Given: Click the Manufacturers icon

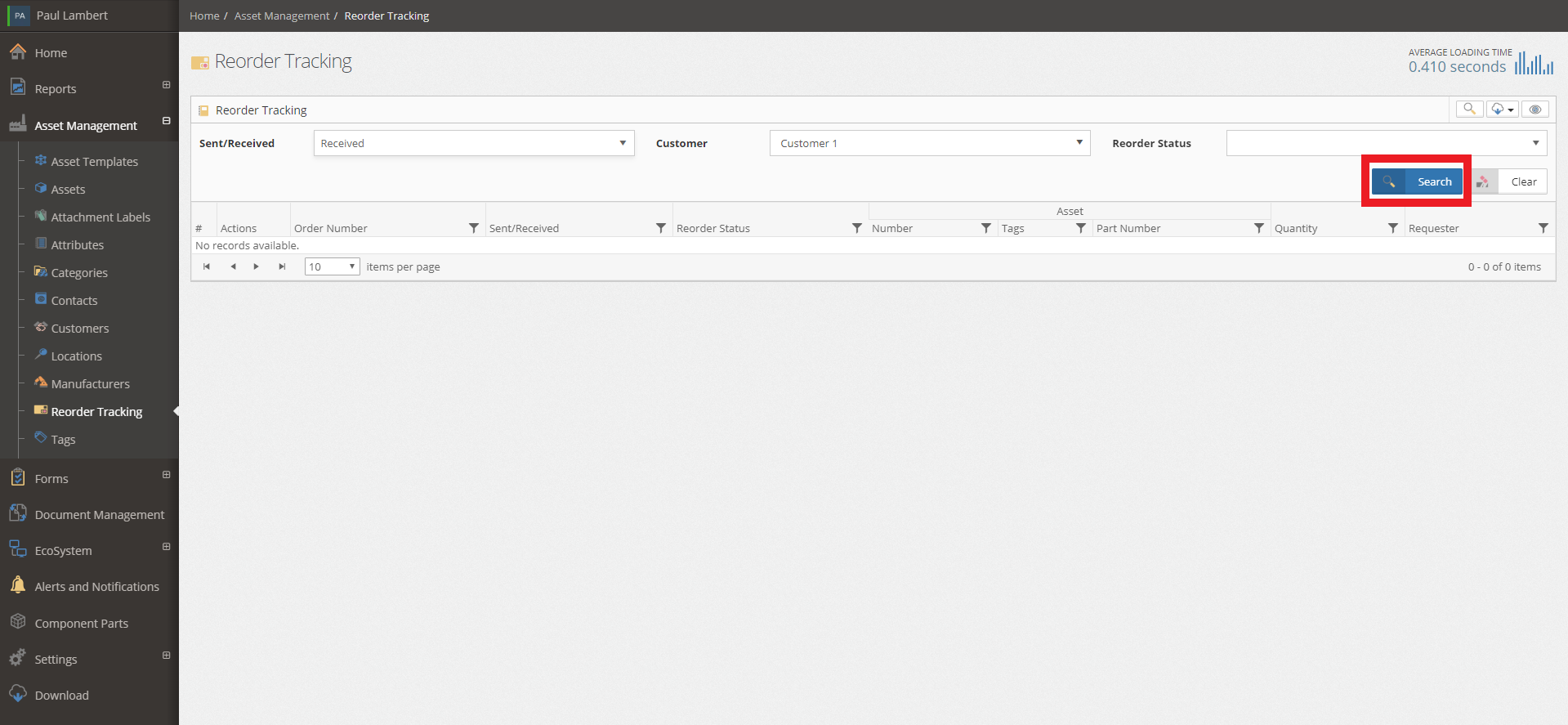Looking at the screenshot, I should tap(41, 383).
